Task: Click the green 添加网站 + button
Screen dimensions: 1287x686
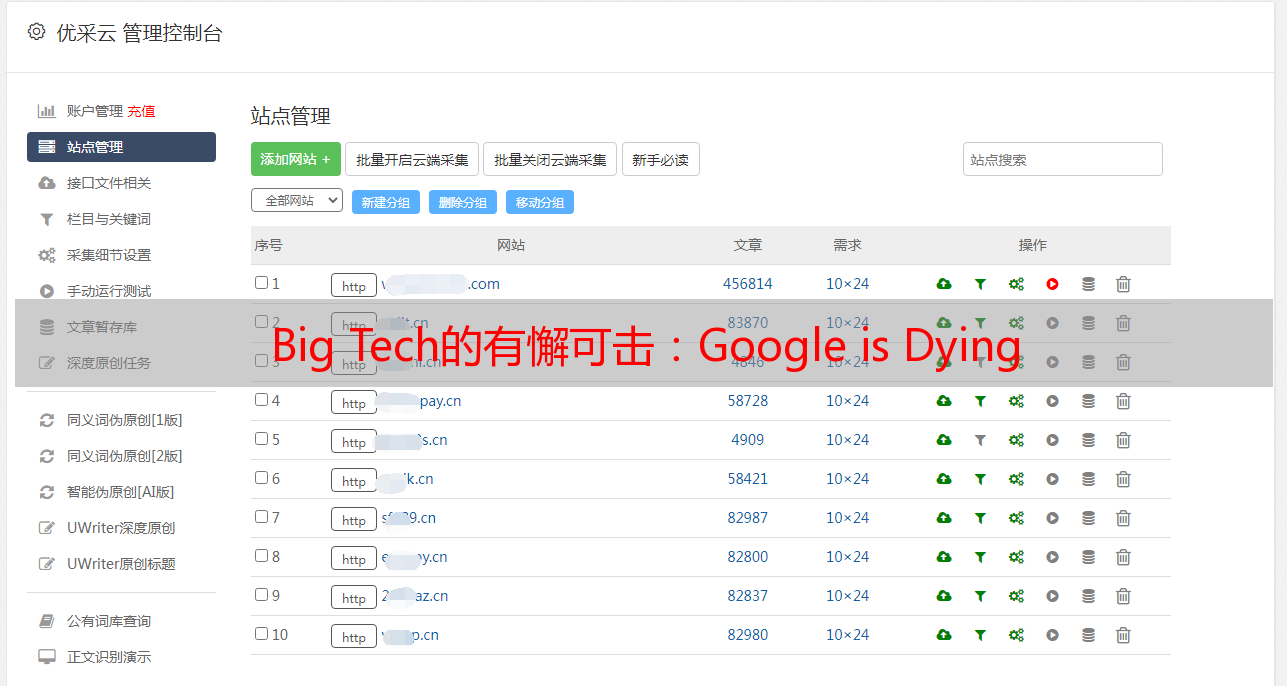Action: click(295, 159)
